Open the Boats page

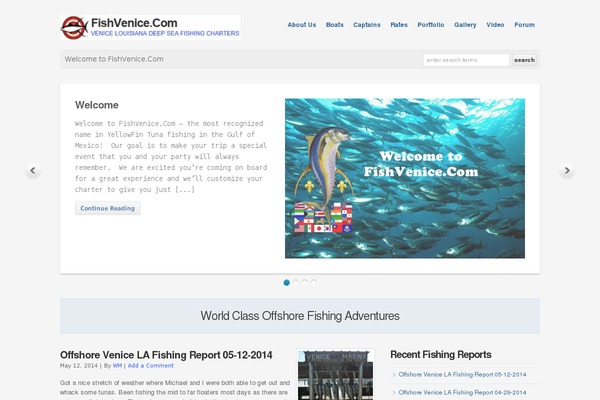coord(334,25)
